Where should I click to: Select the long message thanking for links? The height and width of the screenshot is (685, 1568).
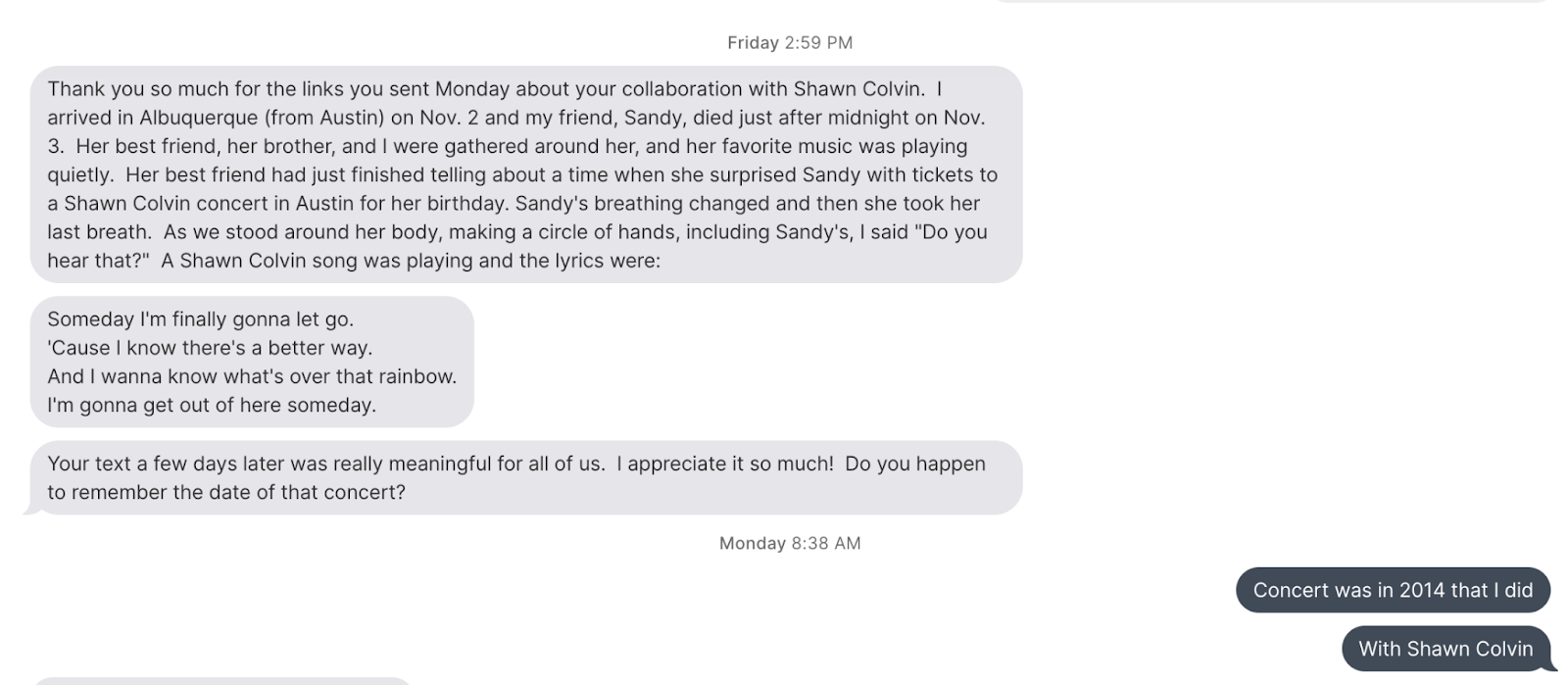pyautogui.click(x=525, y=174)
